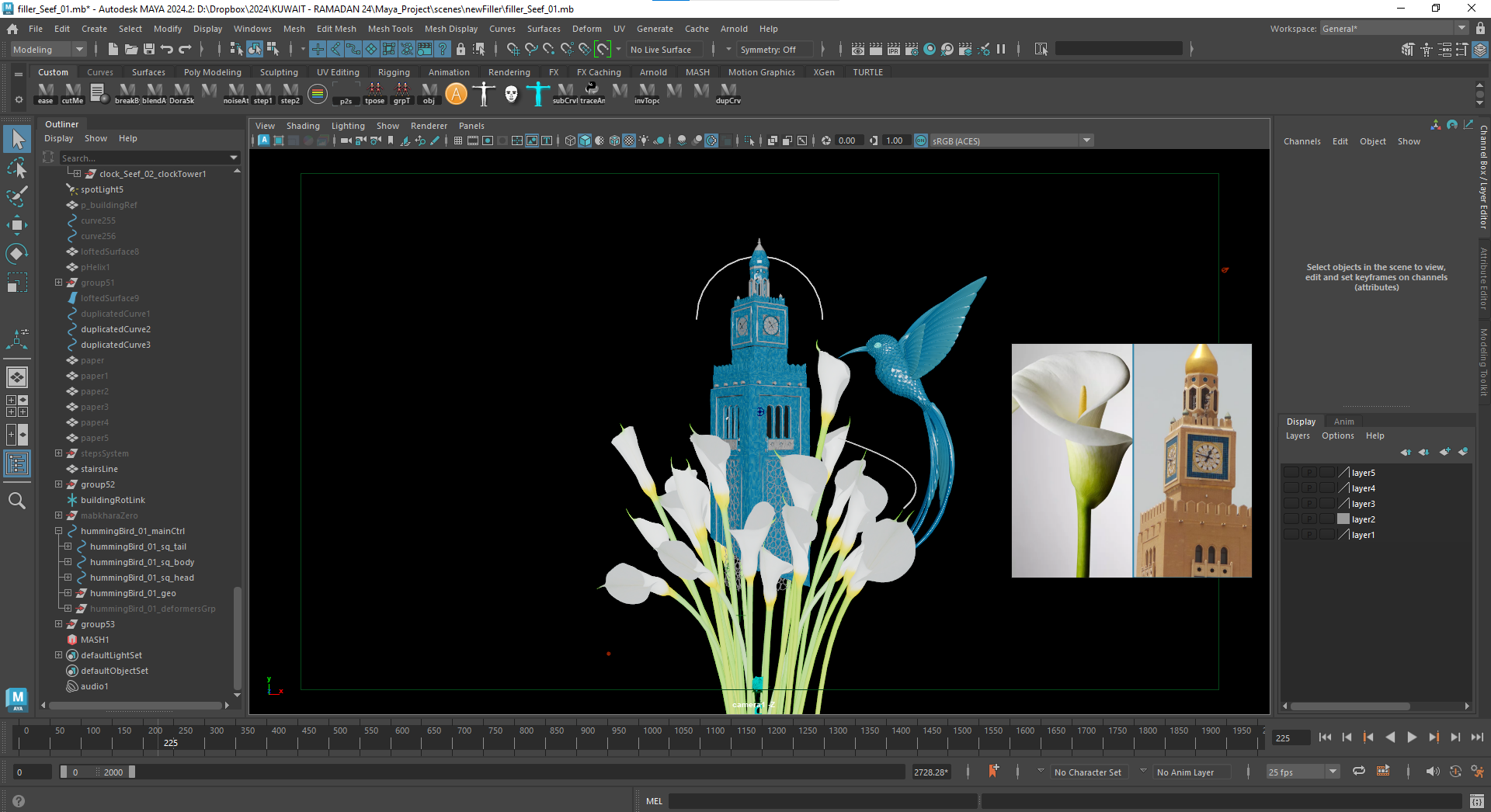Toggle the loop playback button

click(x=1358, y=772)
